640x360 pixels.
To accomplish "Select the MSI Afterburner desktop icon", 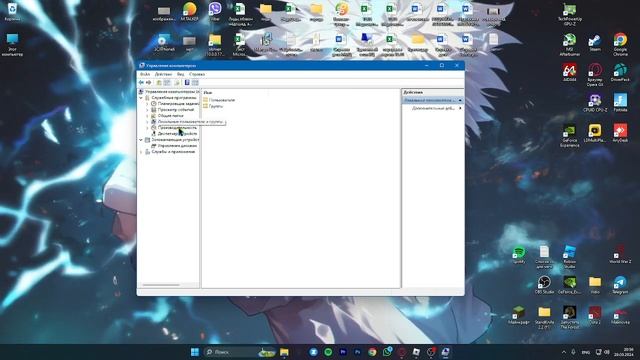I will coord(569,44).
